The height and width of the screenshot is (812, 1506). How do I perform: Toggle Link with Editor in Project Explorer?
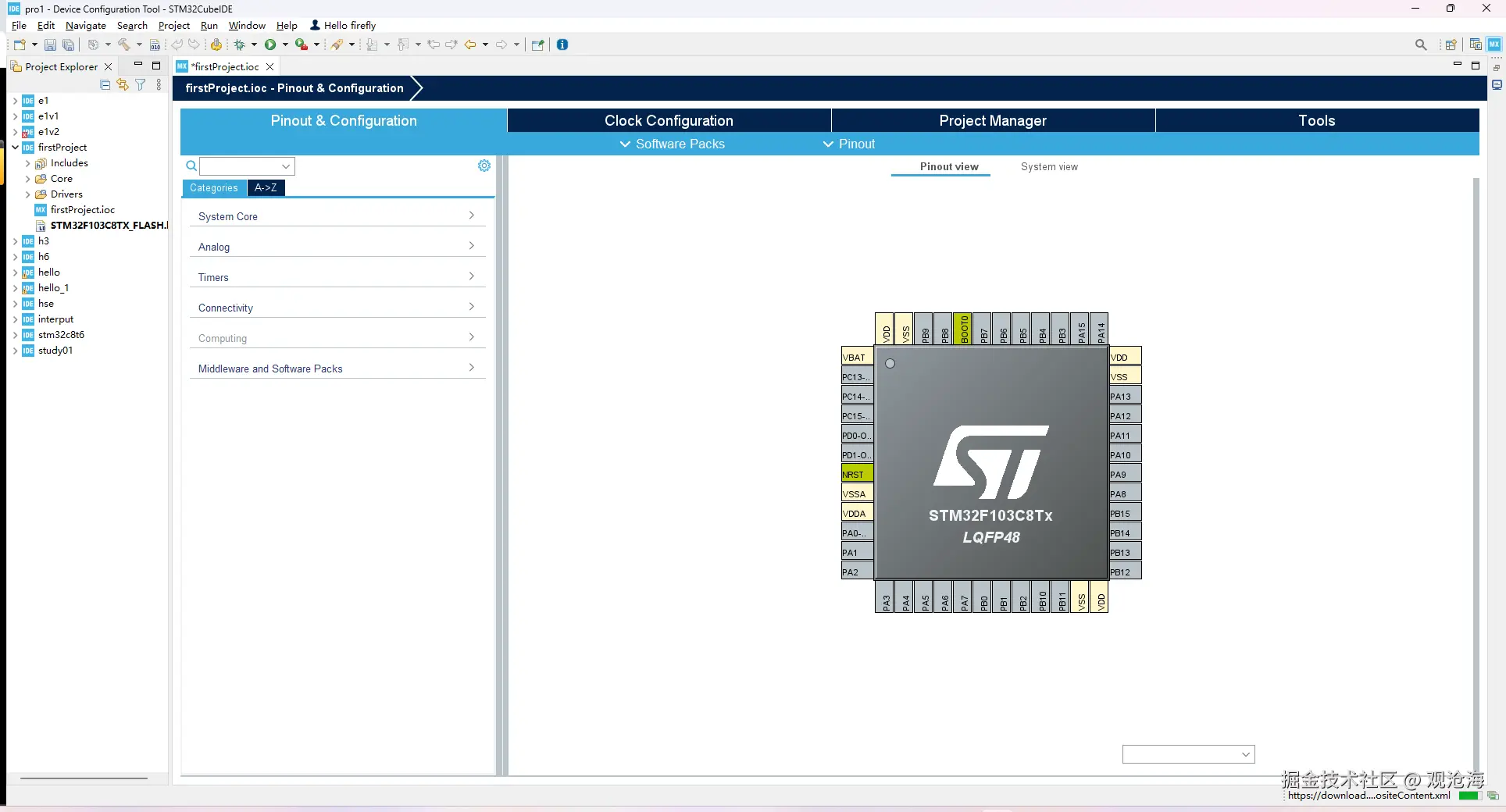(x=123, y=84)
